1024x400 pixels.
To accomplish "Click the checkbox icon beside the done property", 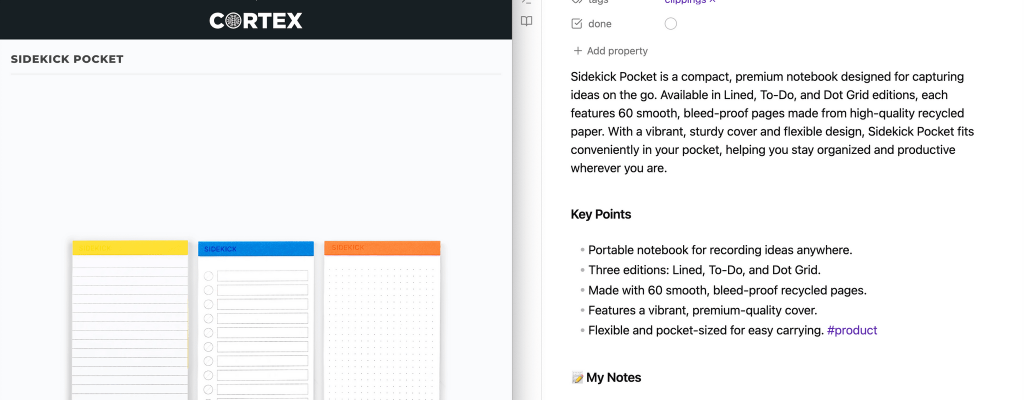I will 577,24.
